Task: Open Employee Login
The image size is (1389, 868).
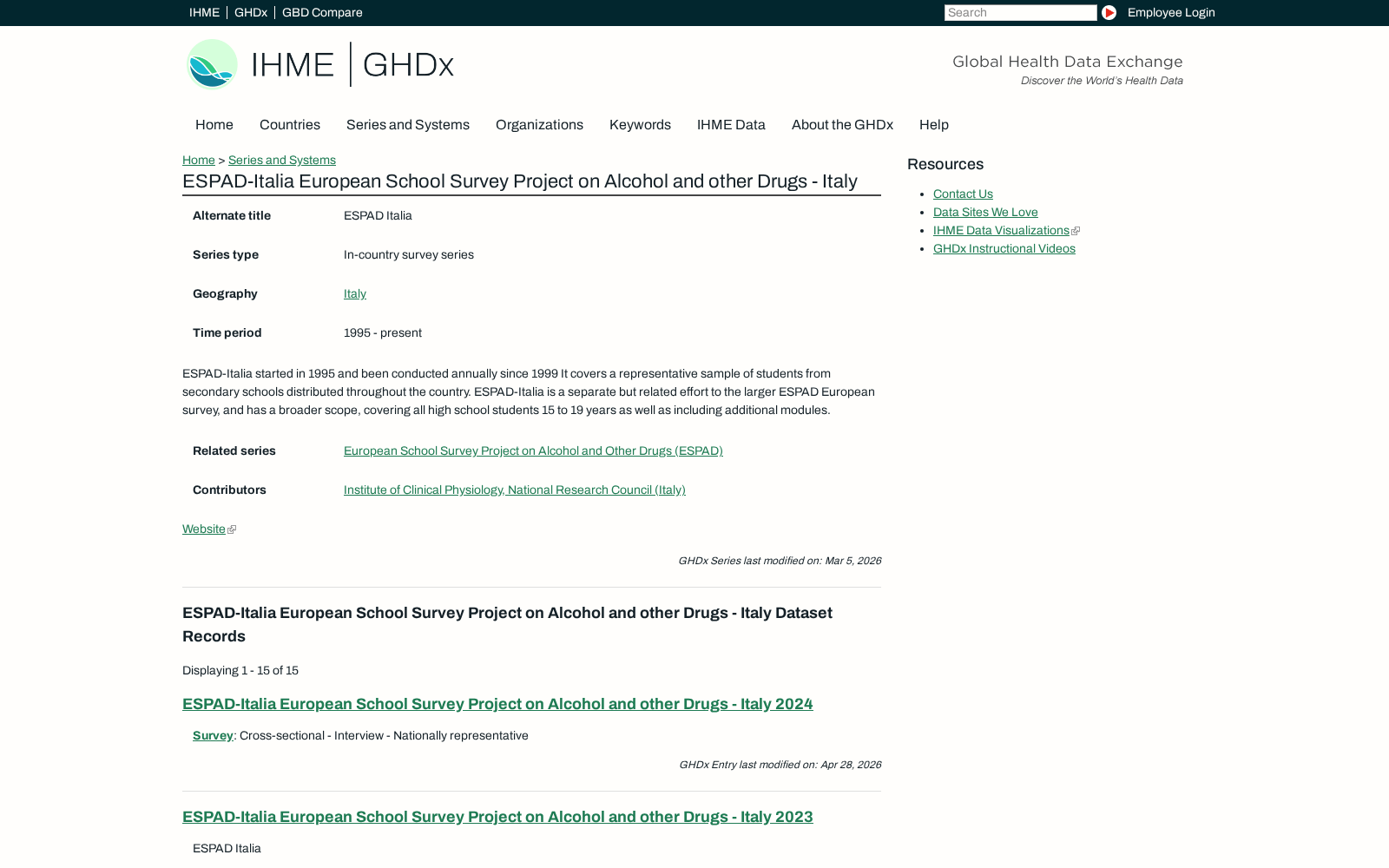Action: [x=1171, y=12]
